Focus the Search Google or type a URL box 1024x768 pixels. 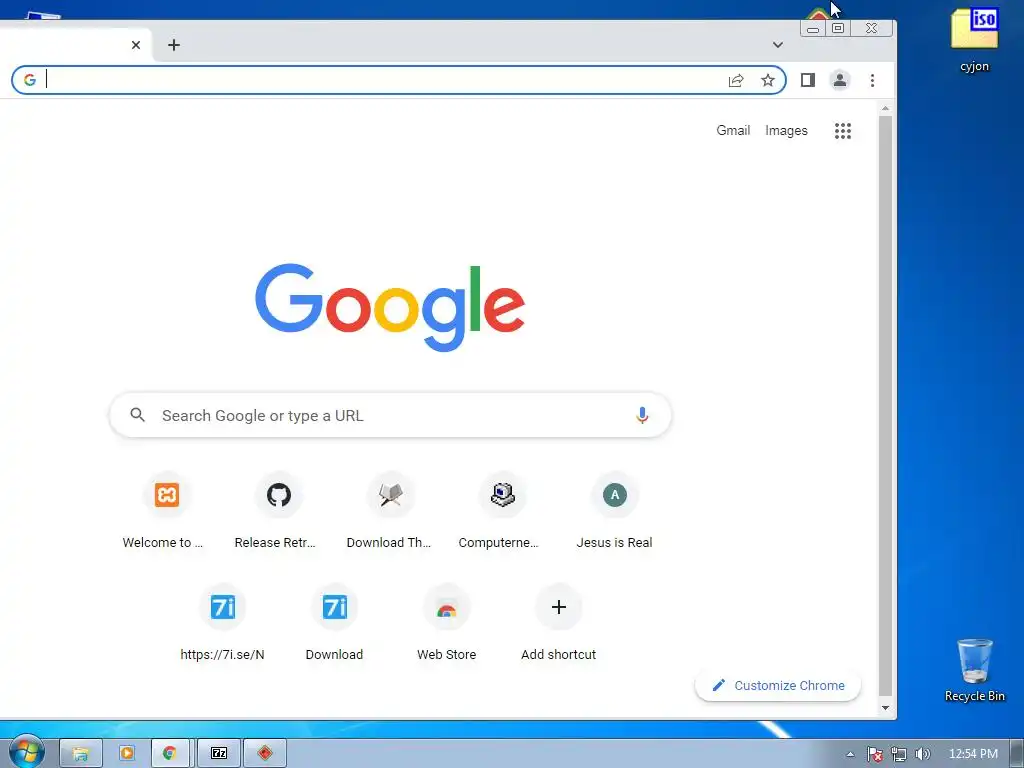[391, 415]
